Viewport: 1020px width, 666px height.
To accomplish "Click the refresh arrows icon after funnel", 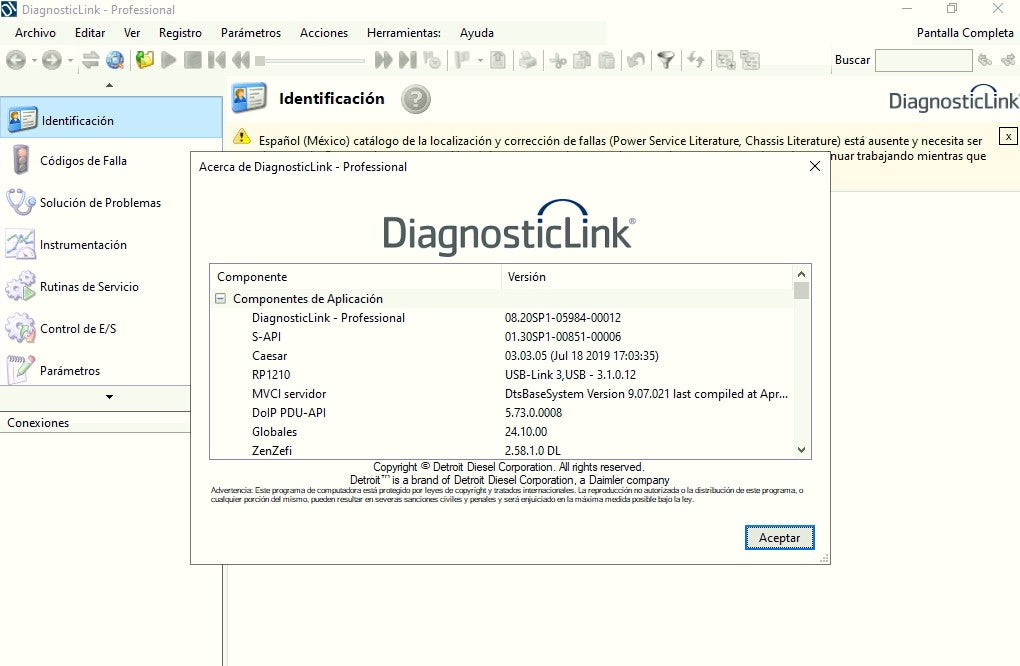I will pyautogui.click(x=695, y=60).
